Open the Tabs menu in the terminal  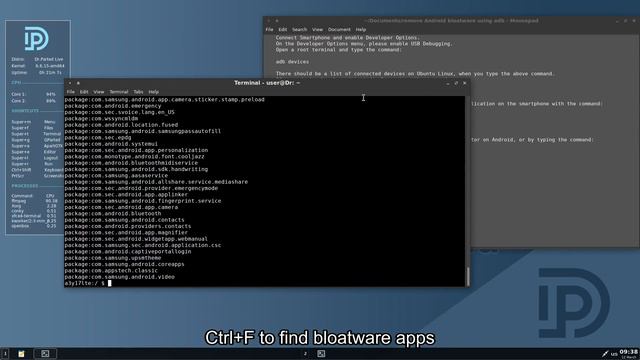[x=138, y=92]
